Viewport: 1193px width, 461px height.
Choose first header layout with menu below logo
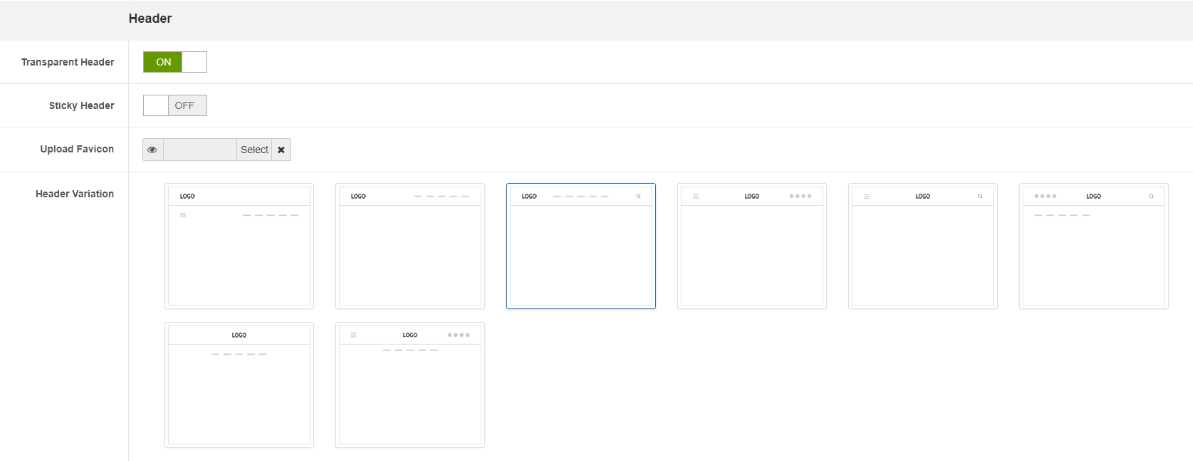click(239, 246)
